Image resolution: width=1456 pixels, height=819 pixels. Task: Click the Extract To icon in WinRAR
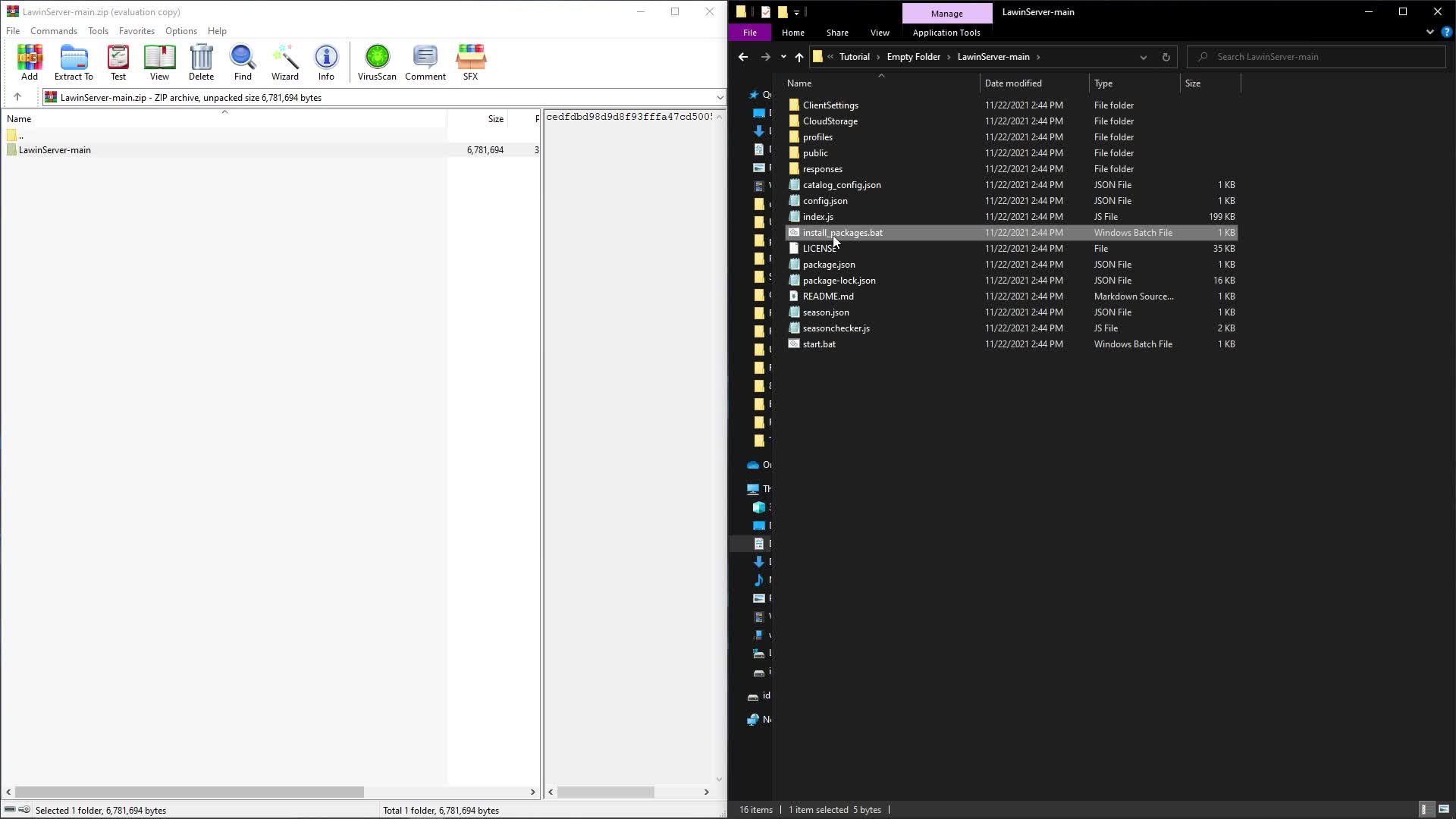(74, 62)
